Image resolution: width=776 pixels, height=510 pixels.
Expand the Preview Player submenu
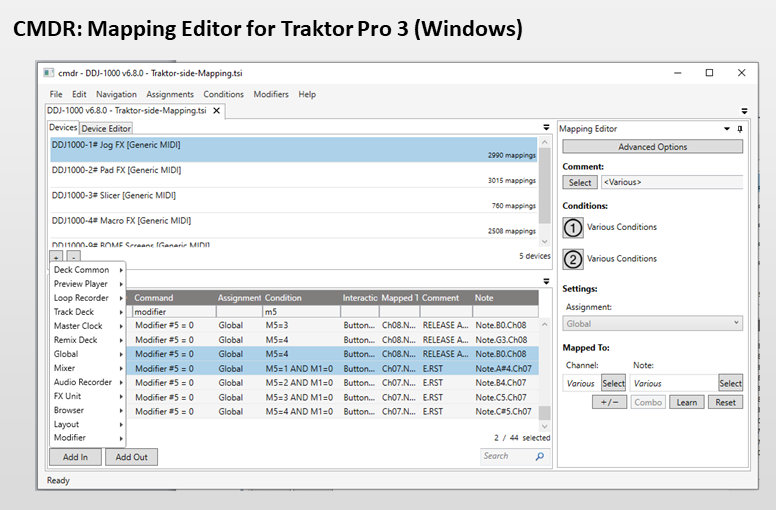(x=88, y=284)
